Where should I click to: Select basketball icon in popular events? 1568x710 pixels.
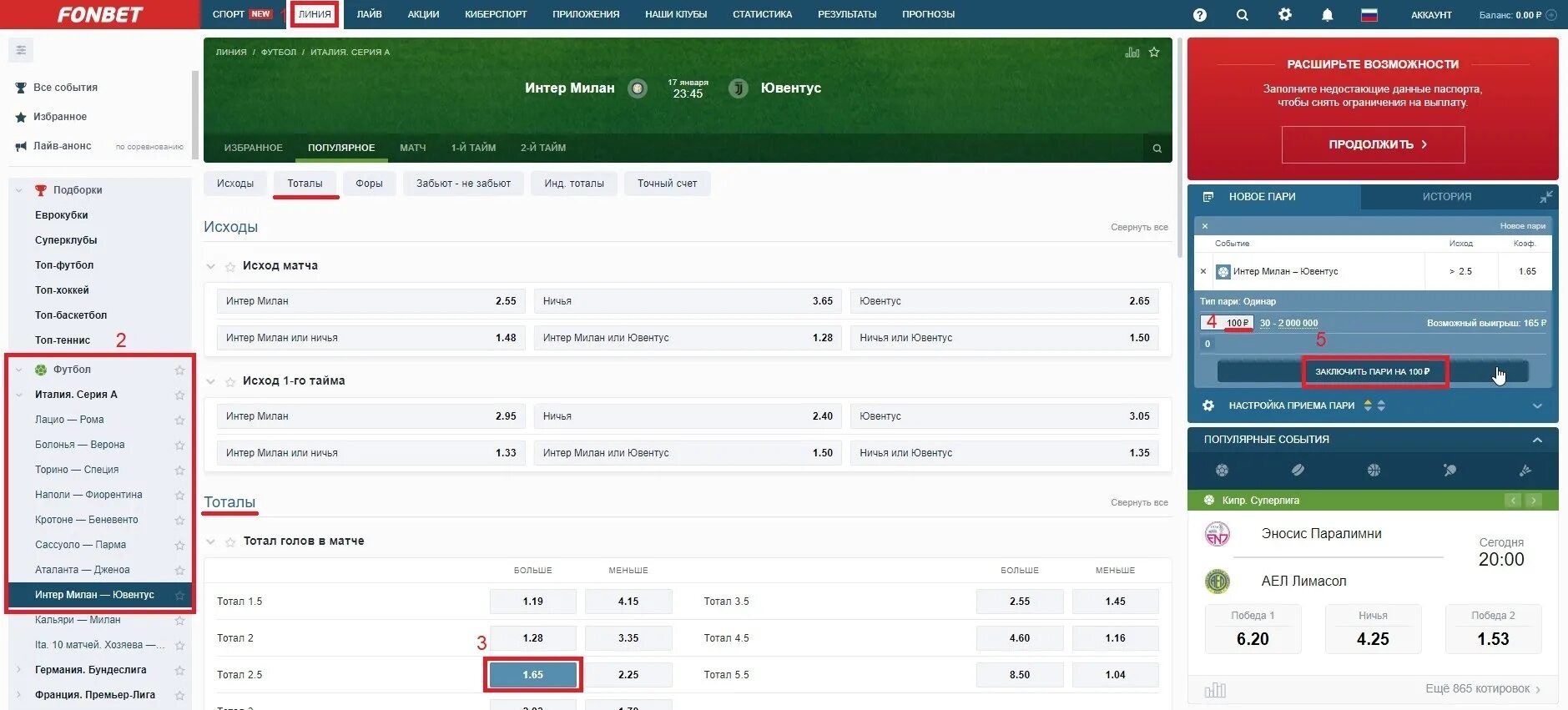[x=1374, y=471]
